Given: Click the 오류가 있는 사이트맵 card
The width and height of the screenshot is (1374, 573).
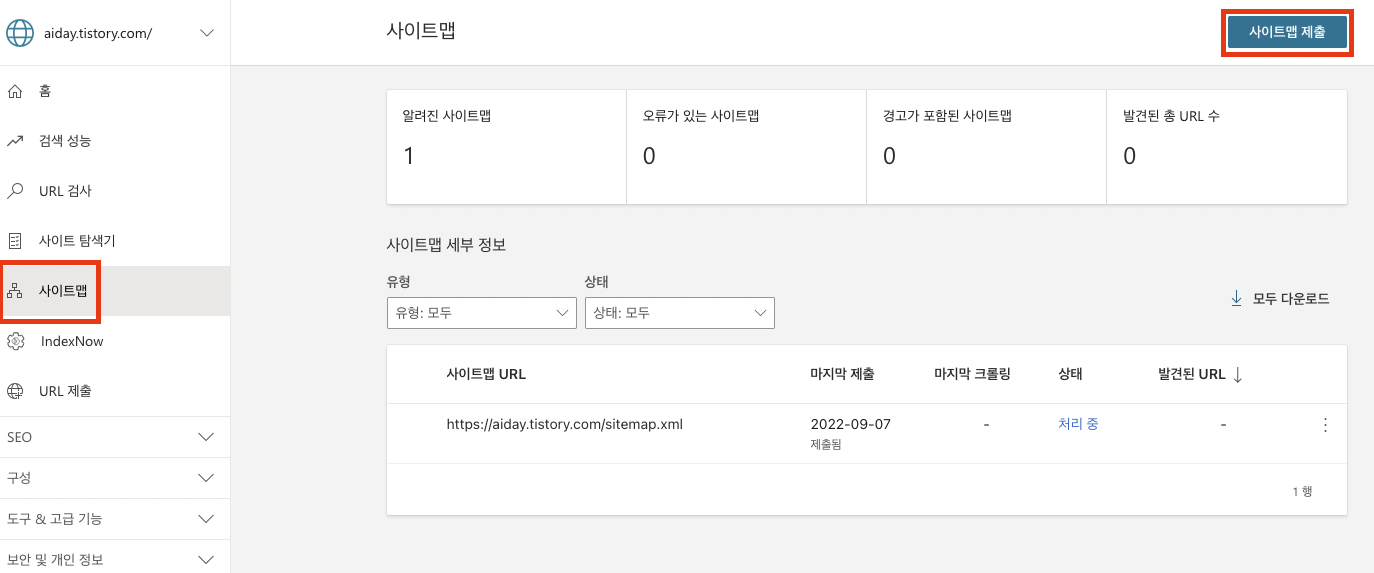Looking at the screenshot, I should point(746,146).
